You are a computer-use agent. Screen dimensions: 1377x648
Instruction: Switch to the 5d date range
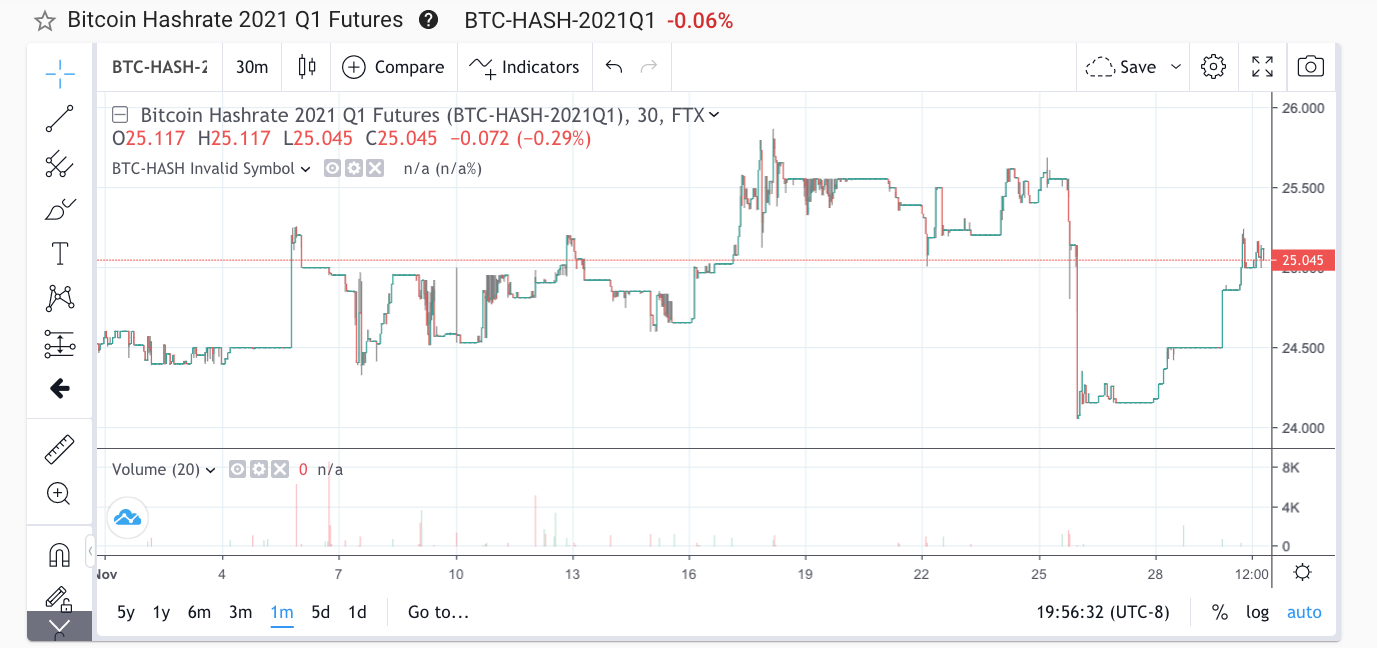[x=320, y=612]
